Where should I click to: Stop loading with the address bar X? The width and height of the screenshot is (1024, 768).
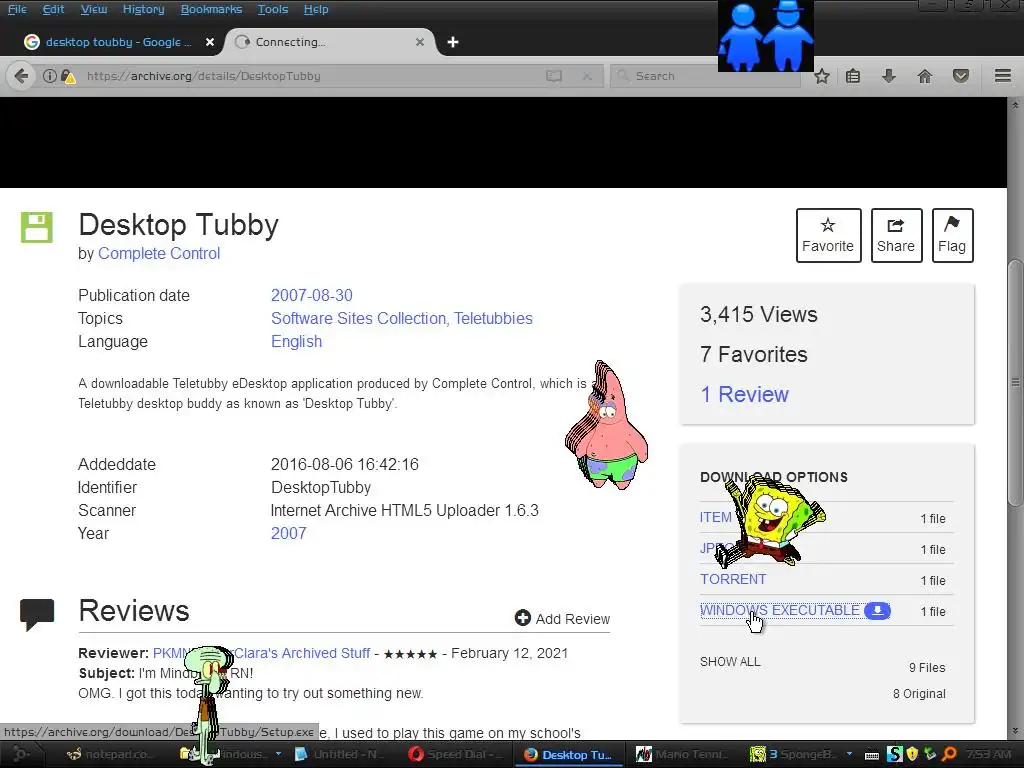tap(587, 76)
